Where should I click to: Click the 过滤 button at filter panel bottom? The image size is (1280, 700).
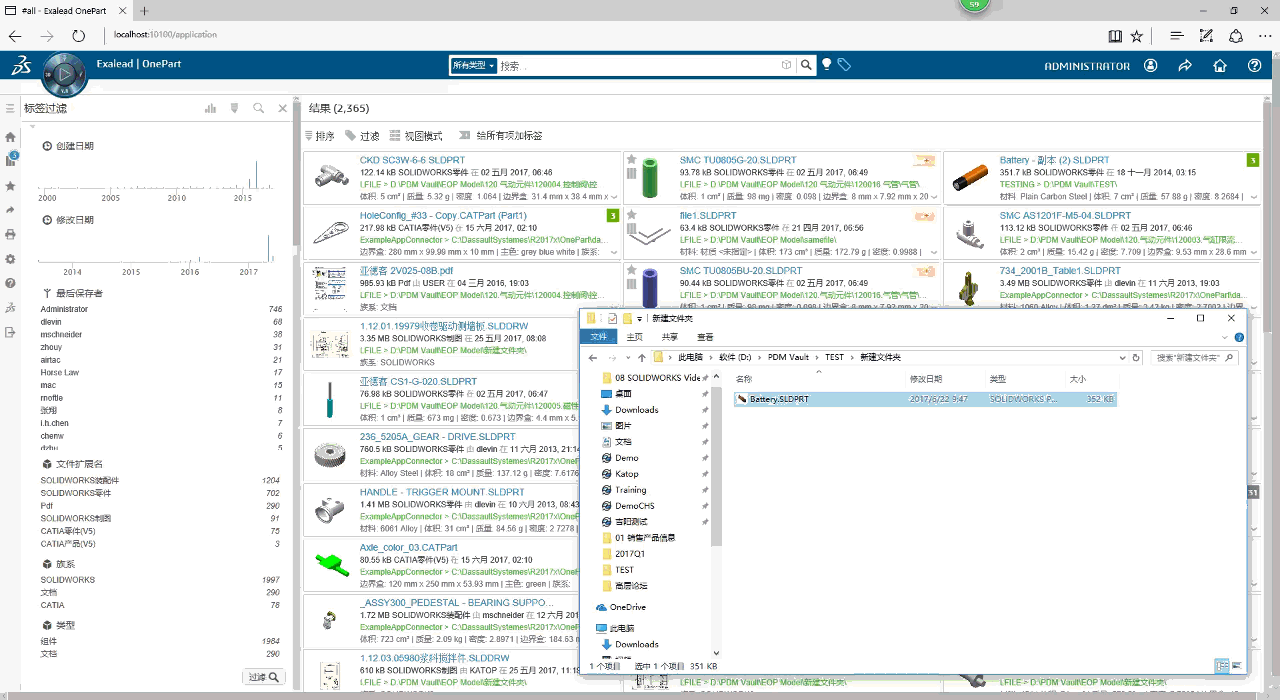(x=264, y=677)
